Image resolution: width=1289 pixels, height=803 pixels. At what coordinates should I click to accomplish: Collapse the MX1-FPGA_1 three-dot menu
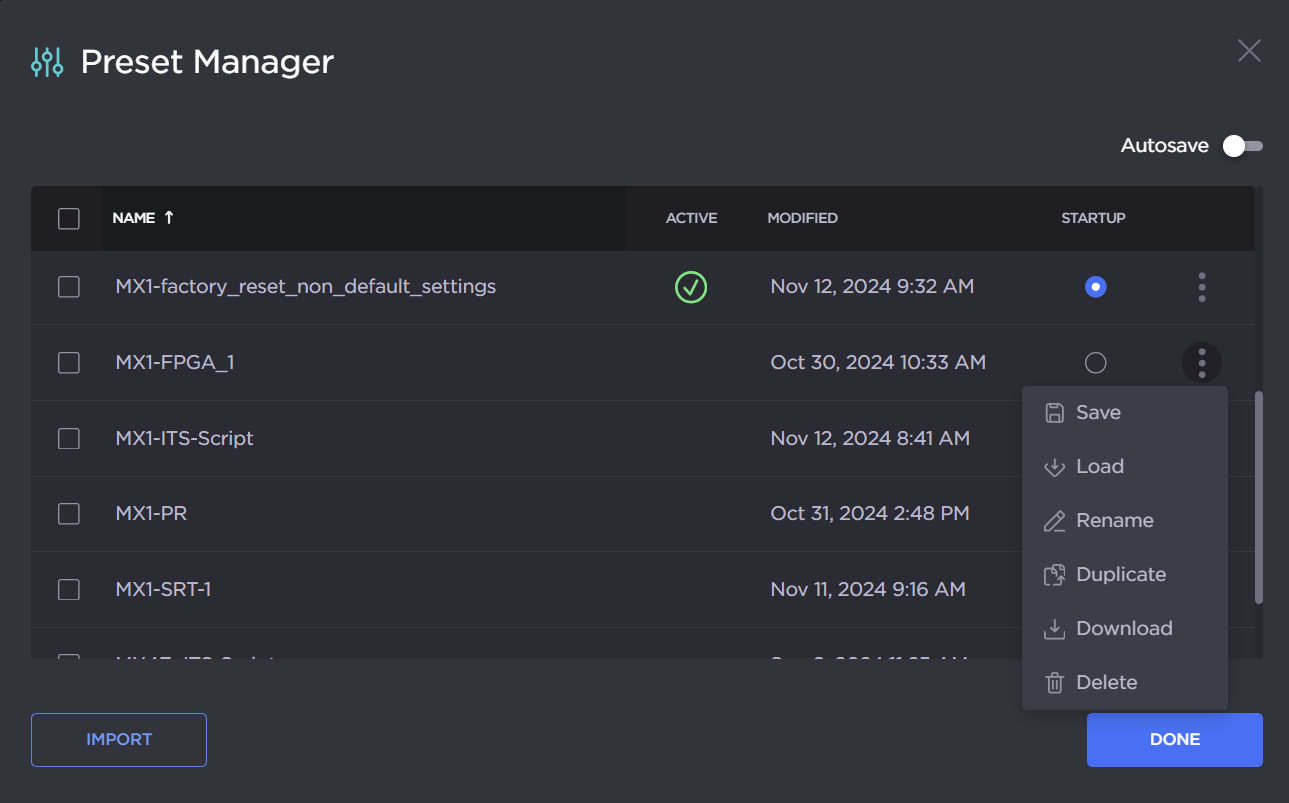tap(1201, 362)
